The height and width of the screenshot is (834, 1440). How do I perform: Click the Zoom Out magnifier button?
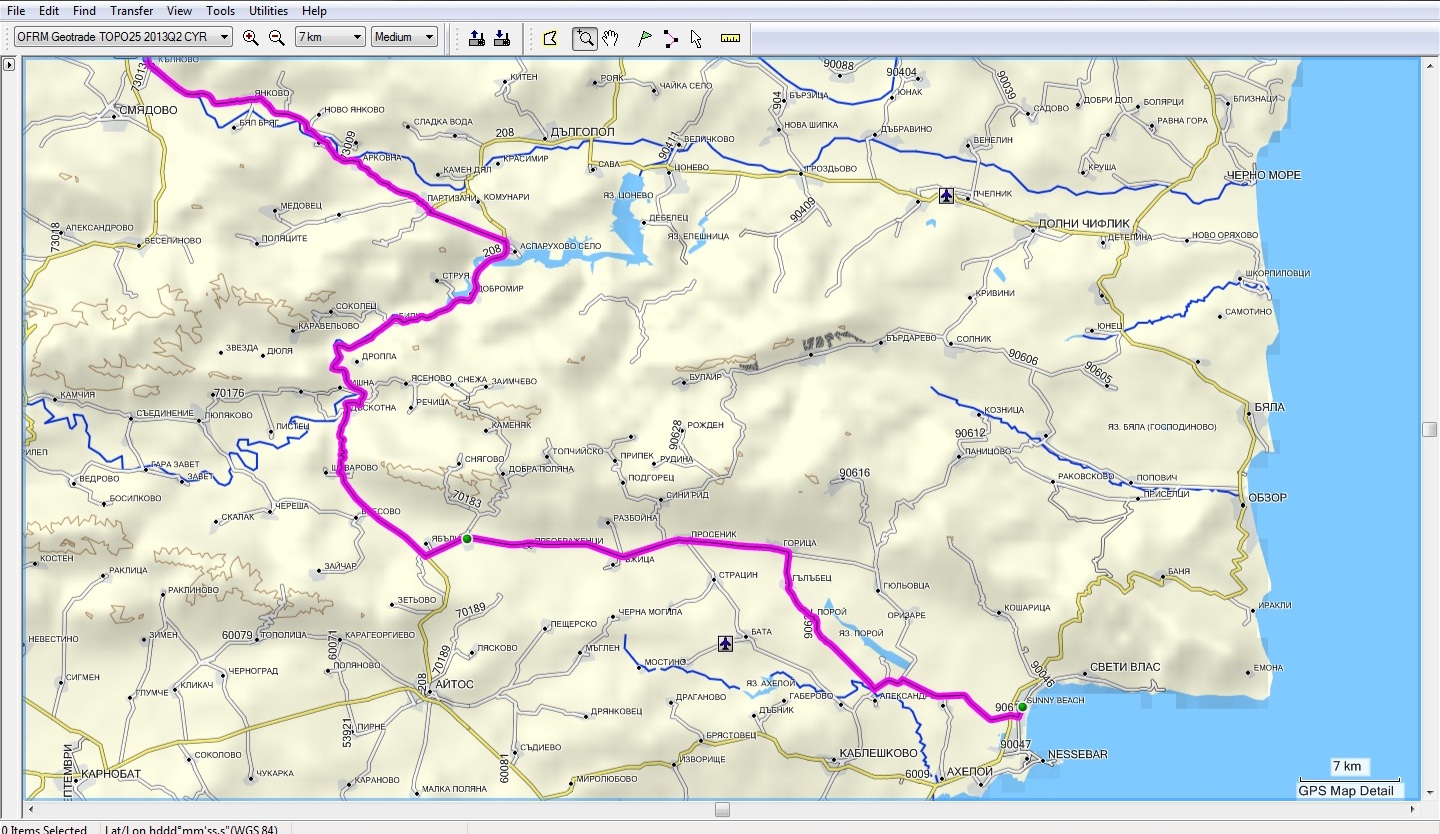coord(276,38)
